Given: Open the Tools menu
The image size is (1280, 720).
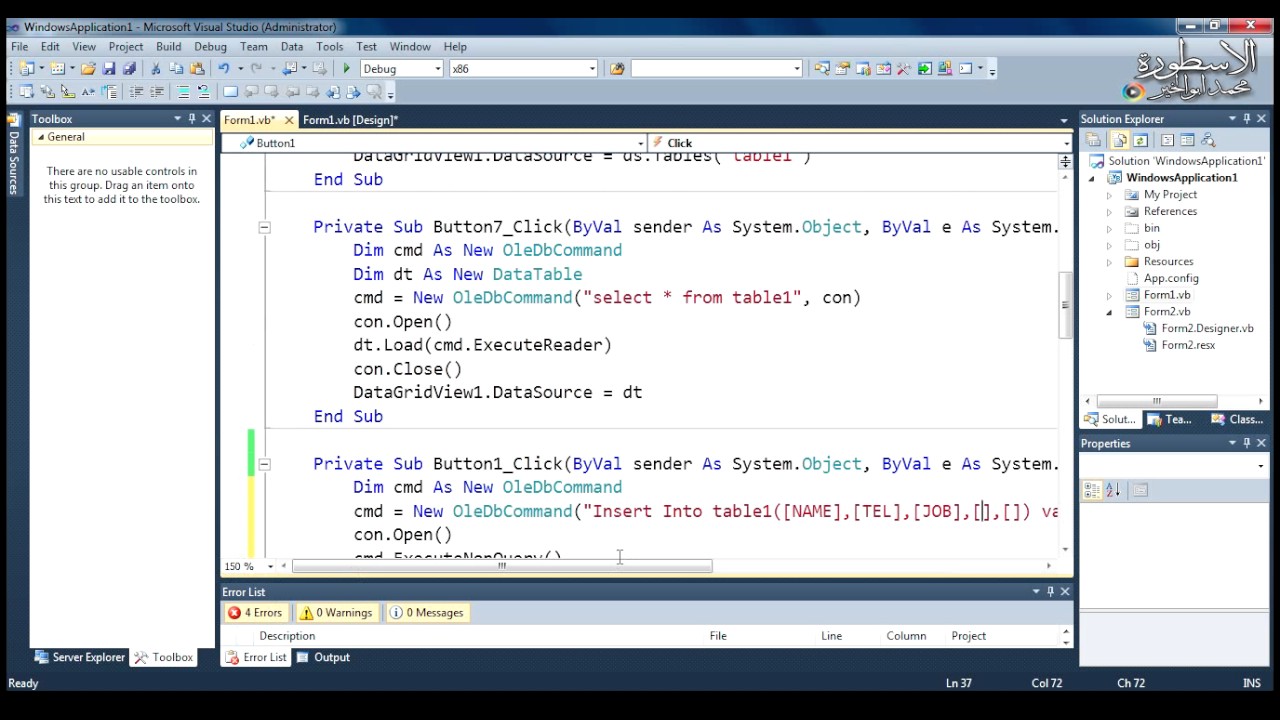Looking at the screenshot, I should (x=330, y=47).
